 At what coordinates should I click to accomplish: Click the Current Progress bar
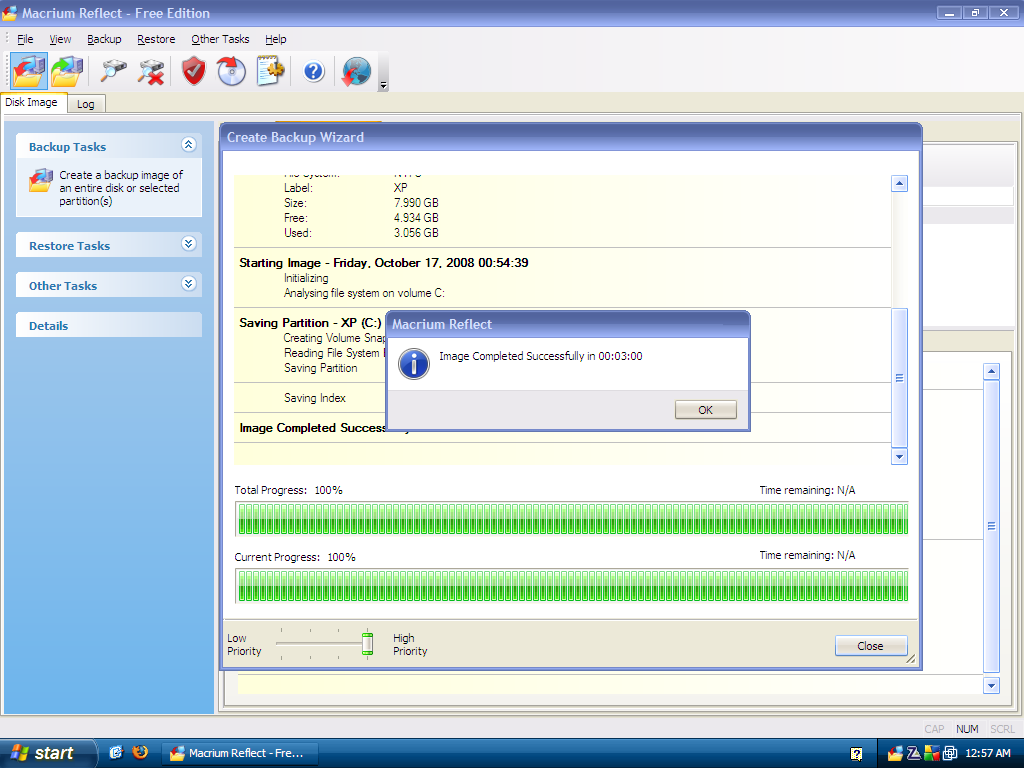pos(572,586)
